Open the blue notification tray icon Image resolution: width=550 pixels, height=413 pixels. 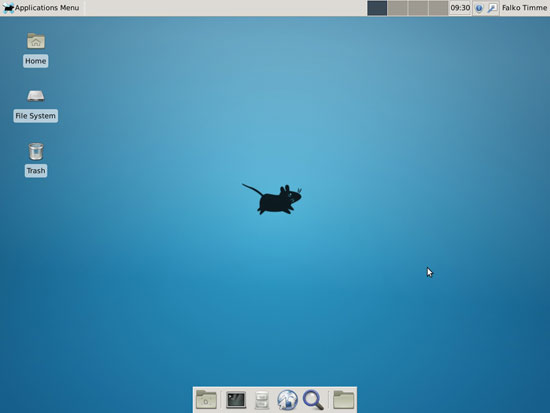[479, 8]
